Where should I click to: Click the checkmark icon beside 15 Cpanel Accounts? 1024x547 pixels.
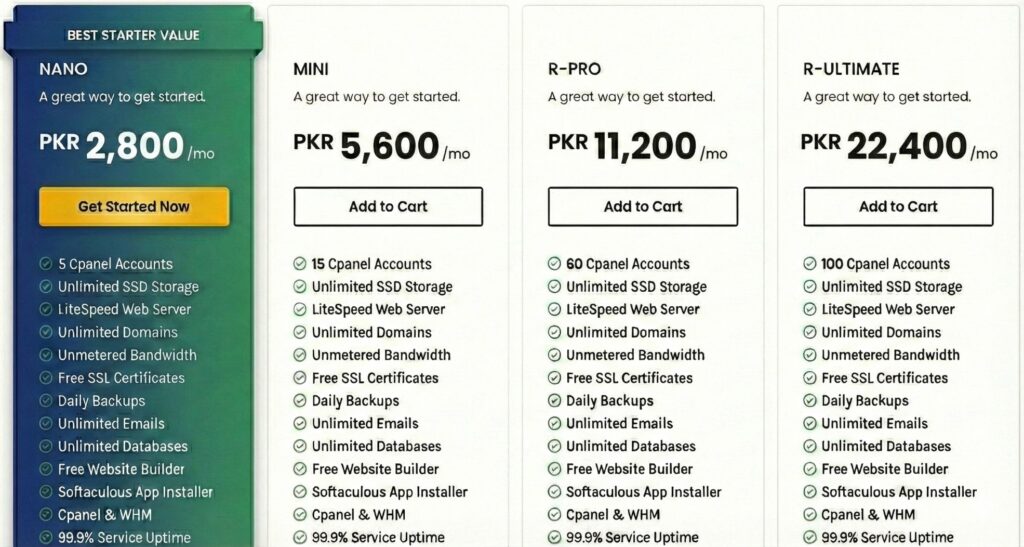click(x=300, y=264)
